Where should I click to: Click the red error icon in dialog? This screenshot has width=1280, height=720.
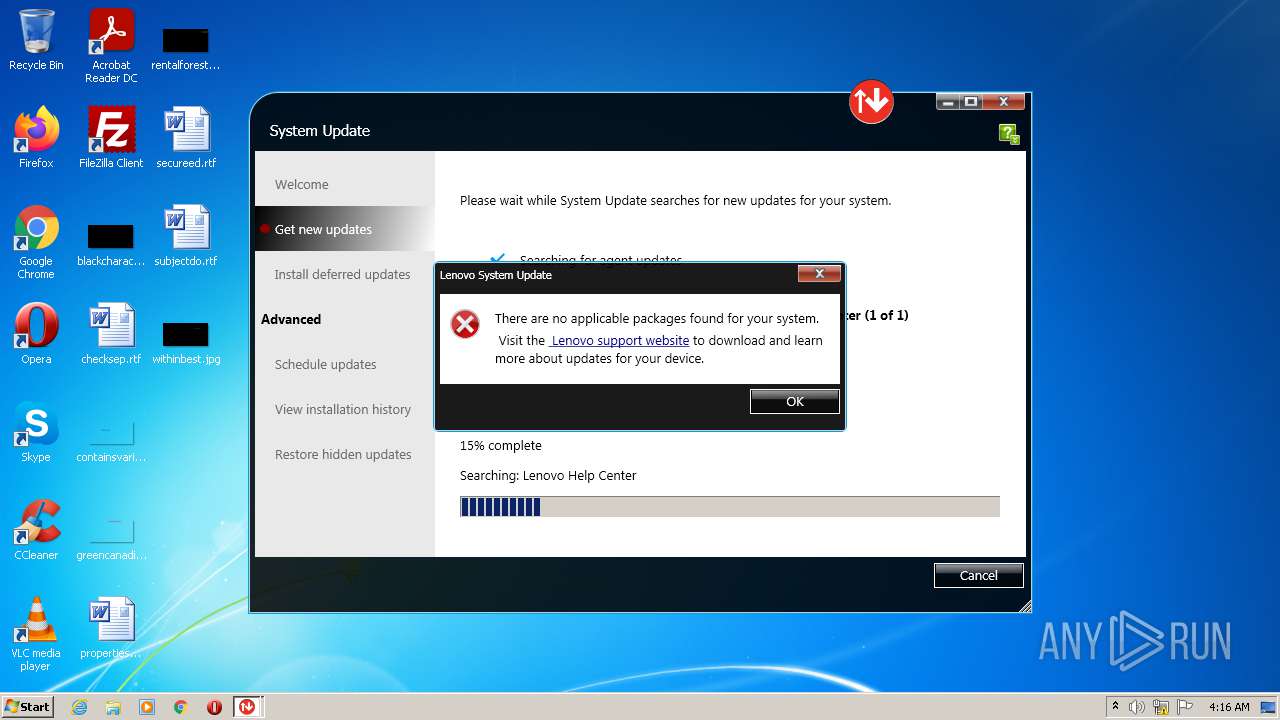465,324
